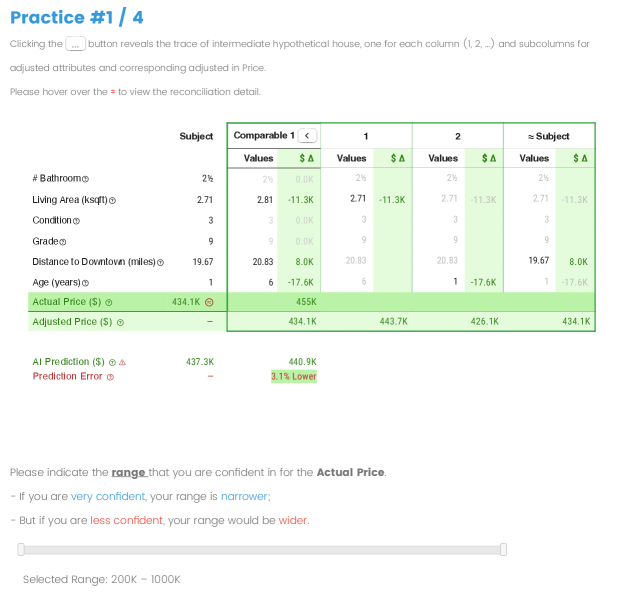The width and height of the screenshot is (618, 601).
Task: Click Distance to Downtown help icon
Action: point(160,262)
